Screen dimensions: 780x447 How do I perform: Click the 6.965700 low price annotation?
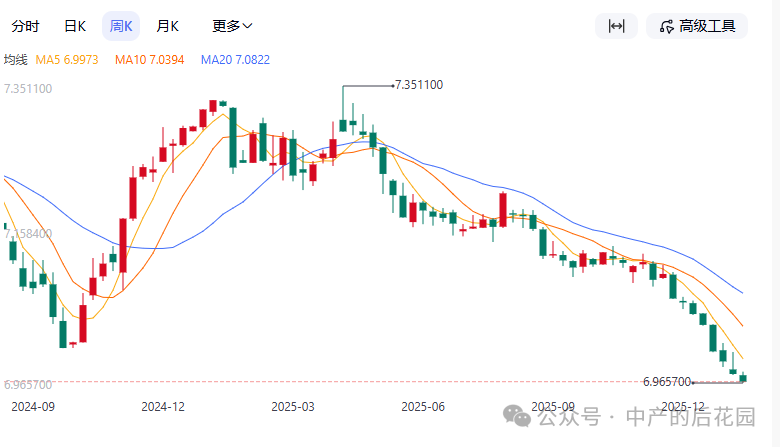(667, 382)
